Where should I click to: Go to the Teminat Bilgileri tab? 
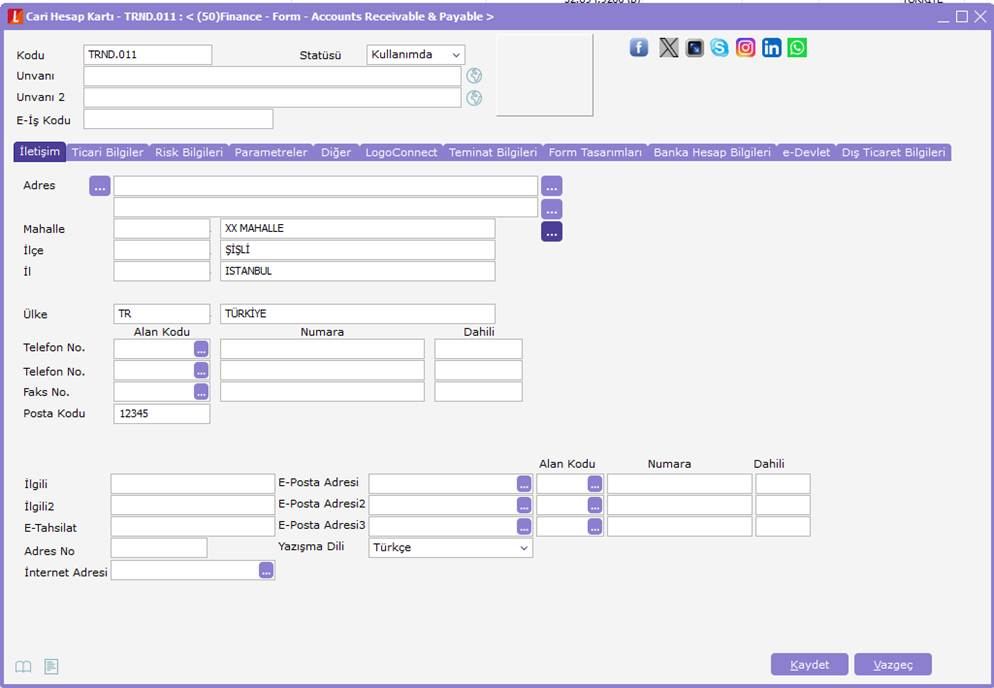tap(493, 152)
